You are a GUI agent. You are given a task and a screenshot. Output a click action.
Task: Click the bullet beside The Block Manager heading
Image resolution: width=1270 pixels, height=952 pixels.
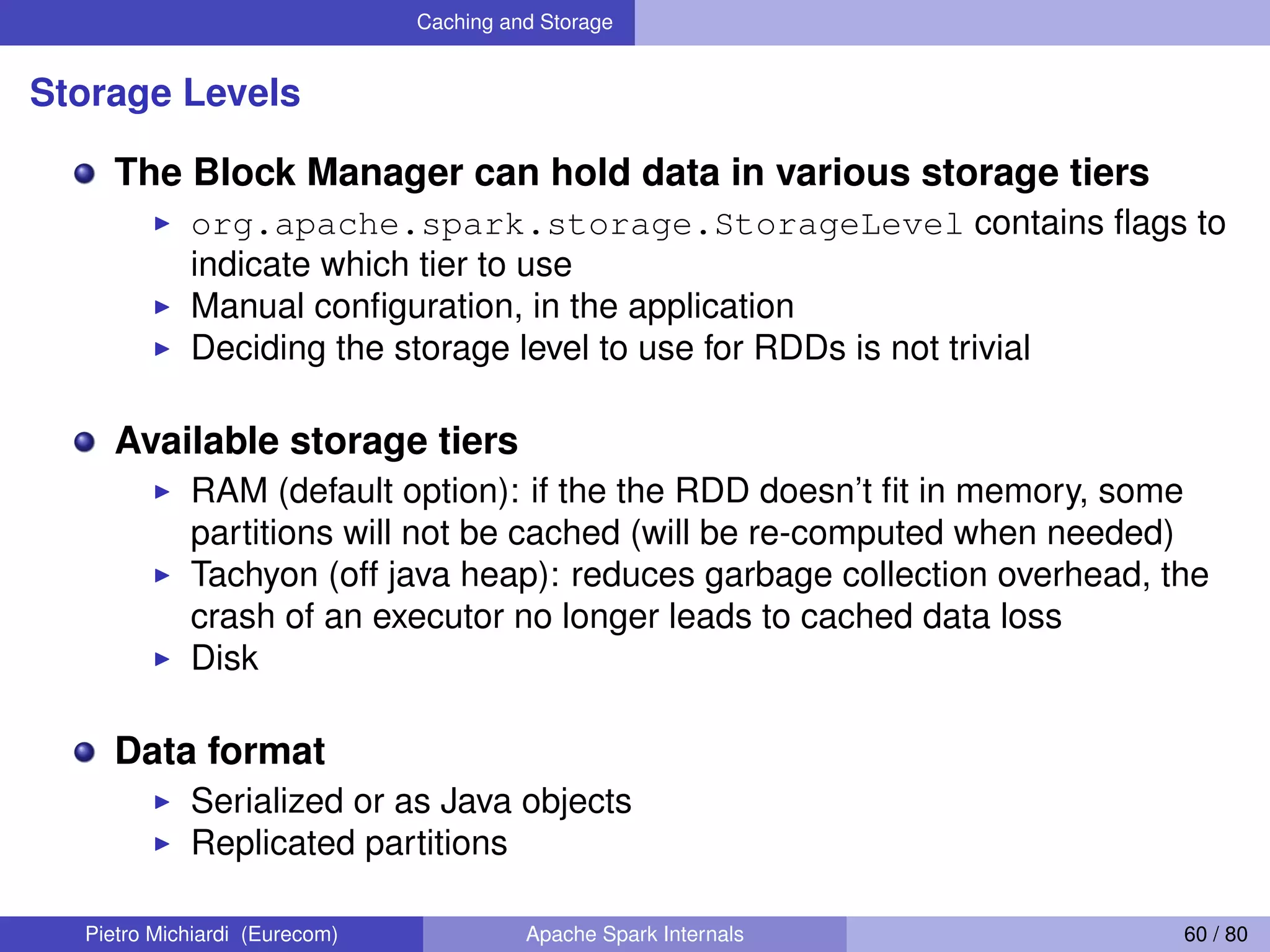click(x=84, y=174)
